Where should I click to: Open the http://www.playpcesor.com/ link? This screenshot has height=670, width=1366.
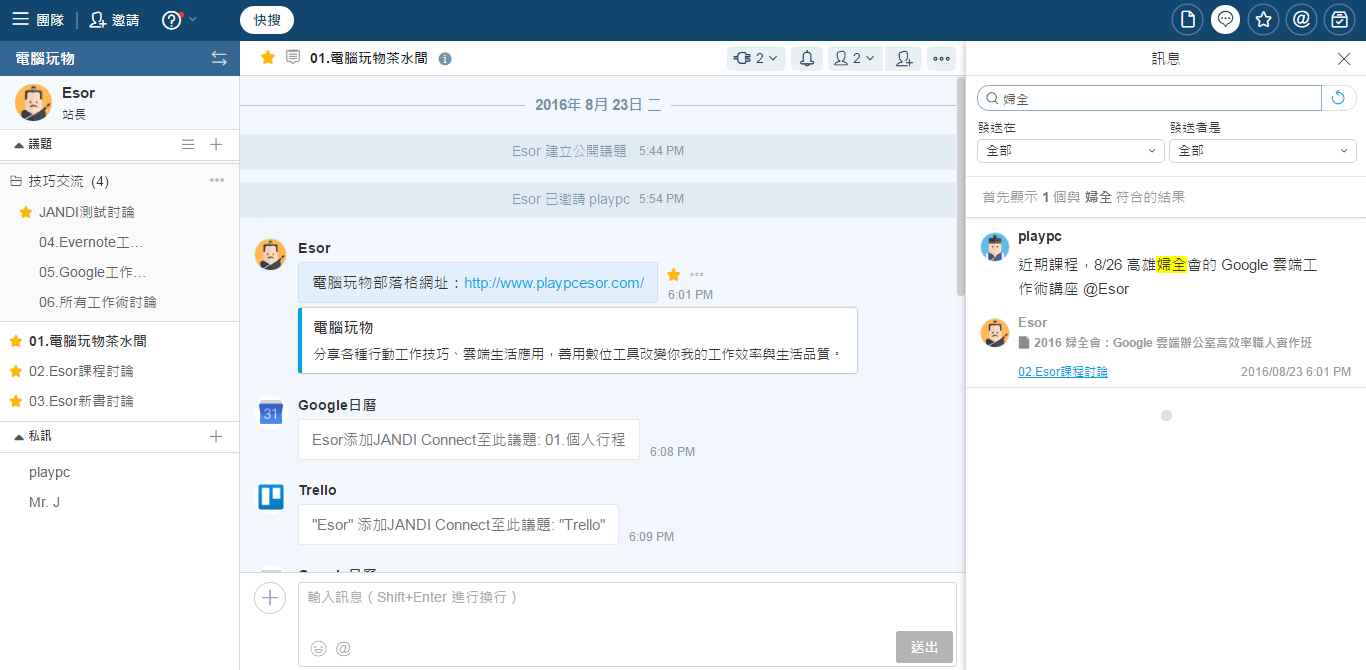(x=554, y=283)
